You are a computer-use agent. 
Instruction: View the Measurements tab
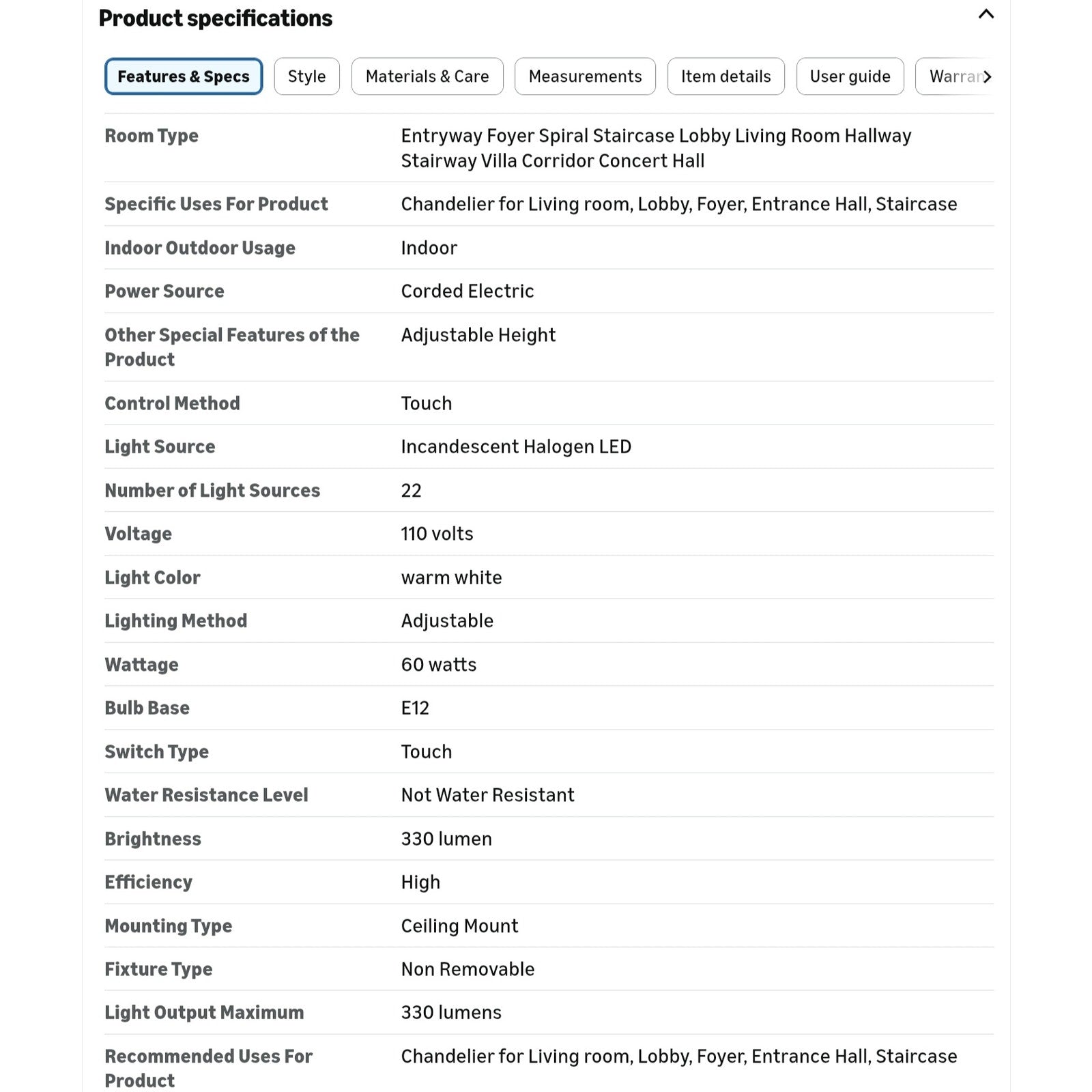click(x=585, y=76)
